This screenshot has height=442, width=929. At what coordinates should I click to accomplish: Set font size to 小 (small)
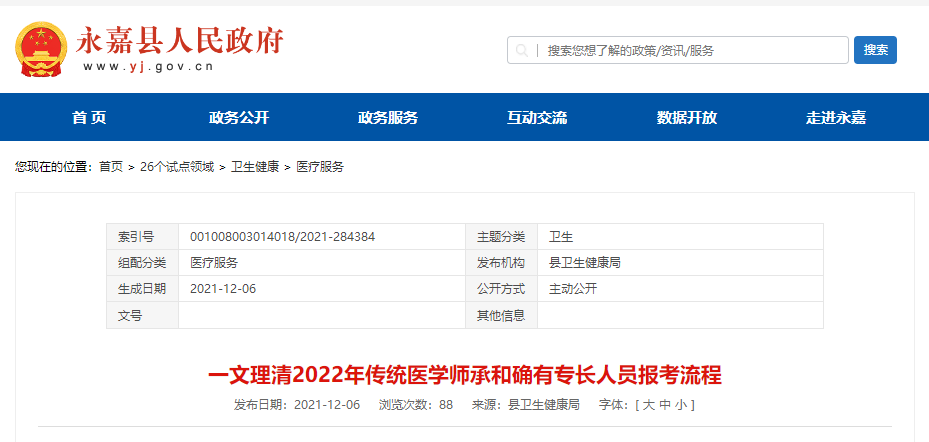pyautogui.click(x=679, y=405)
